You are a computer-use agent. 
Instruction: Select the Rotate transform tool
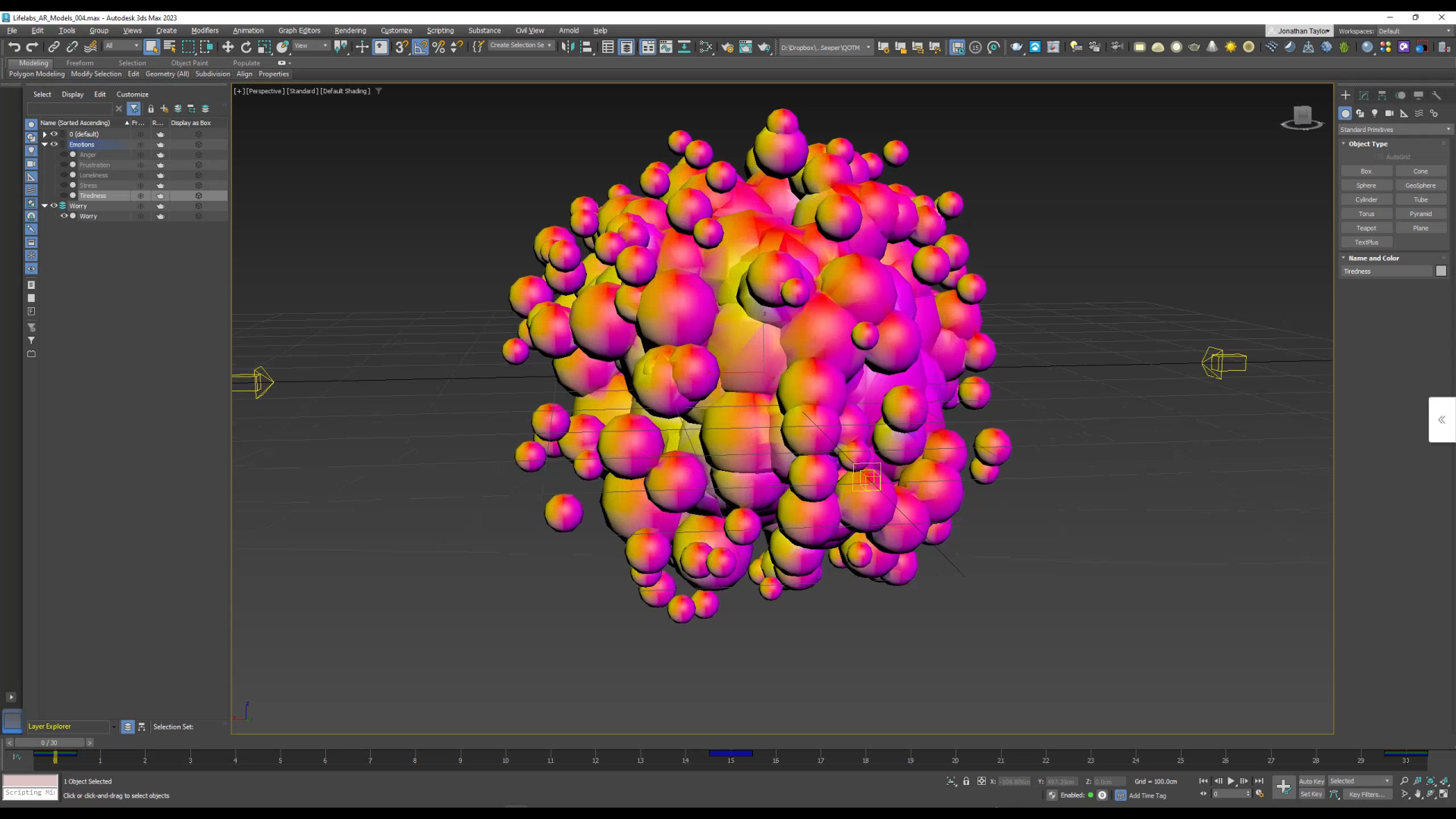tap(246, 47)
